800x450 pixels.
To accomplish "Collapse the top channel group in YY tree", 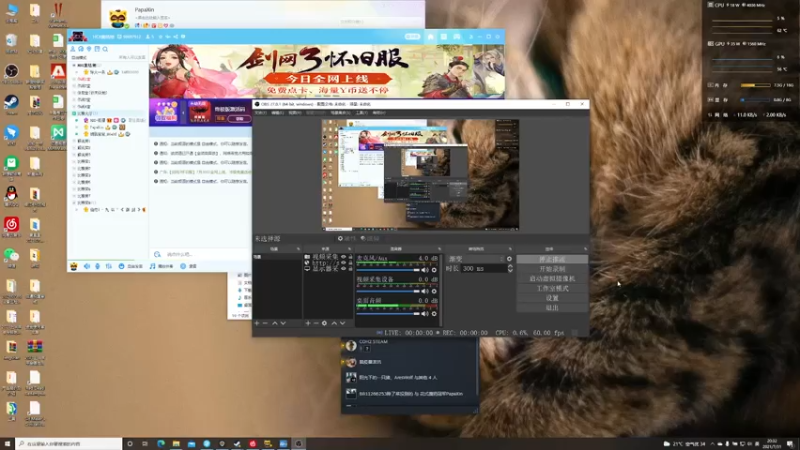I will pos(74,65).
